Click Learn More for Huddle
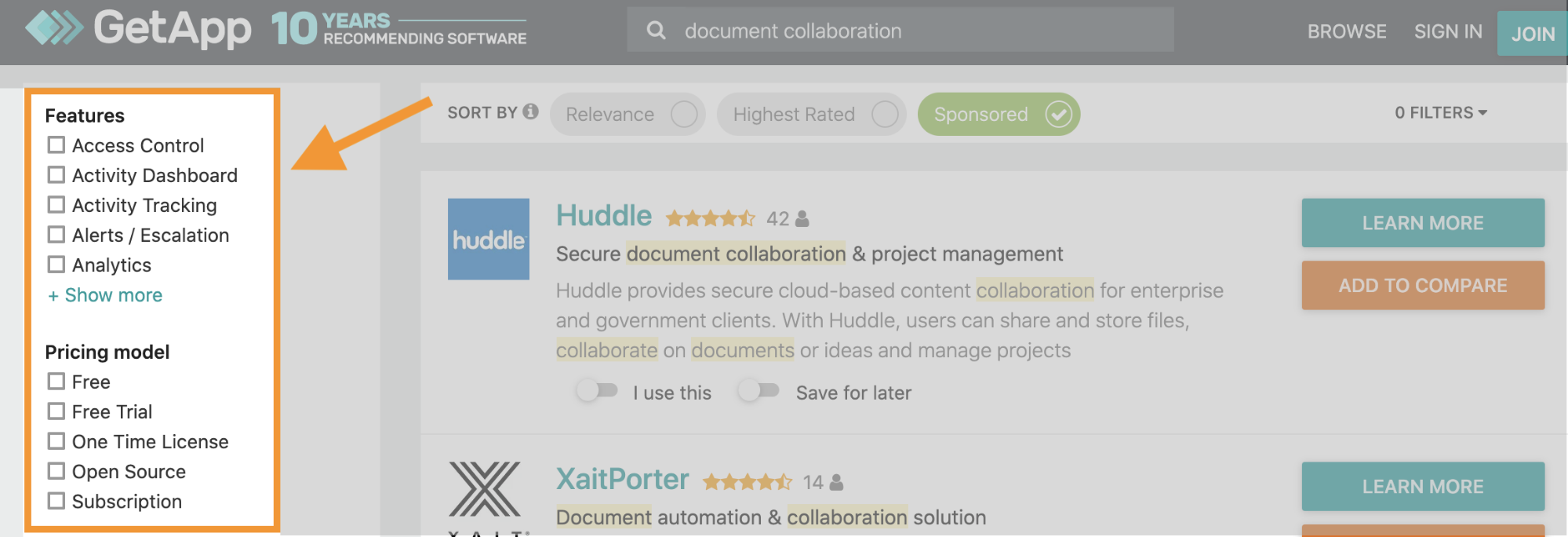Image resolution: width=1568 pixels, height=537 pixels. pyautogui.click(x=1423, y=223)
